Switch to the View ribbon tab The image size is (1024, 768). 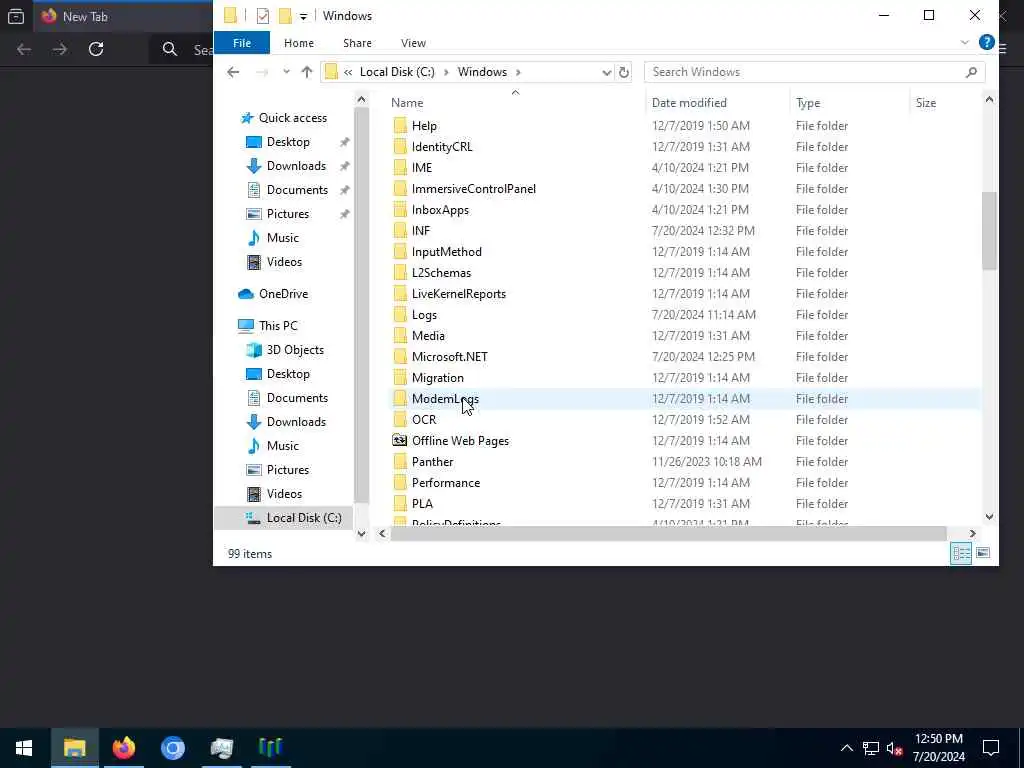[x=413, y=43]
